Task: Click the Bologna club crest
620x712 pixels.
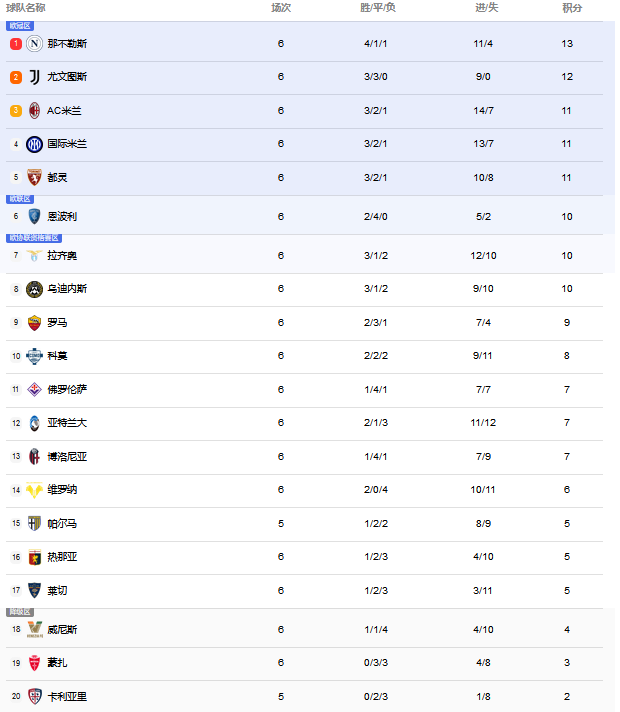Action: [x=35, y=457]
